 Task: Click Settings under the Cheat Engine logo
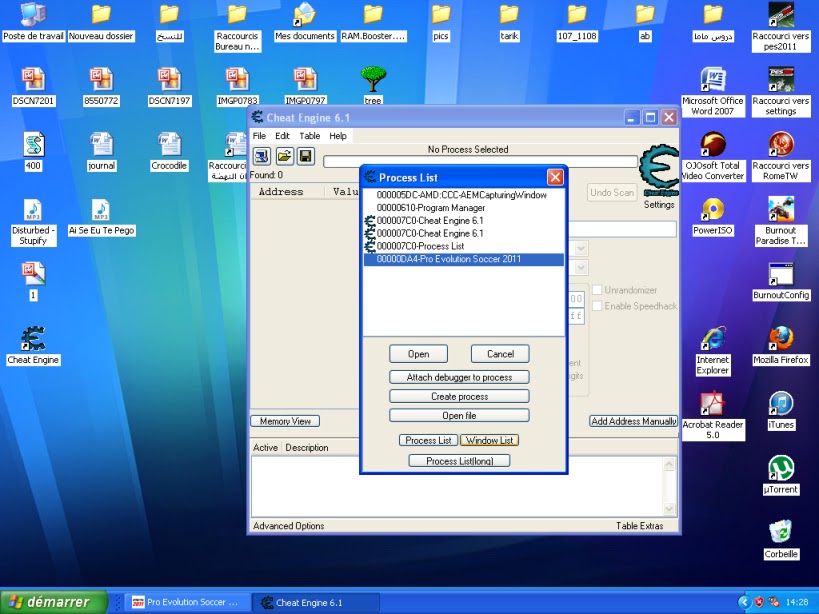[x=659, y=205]
